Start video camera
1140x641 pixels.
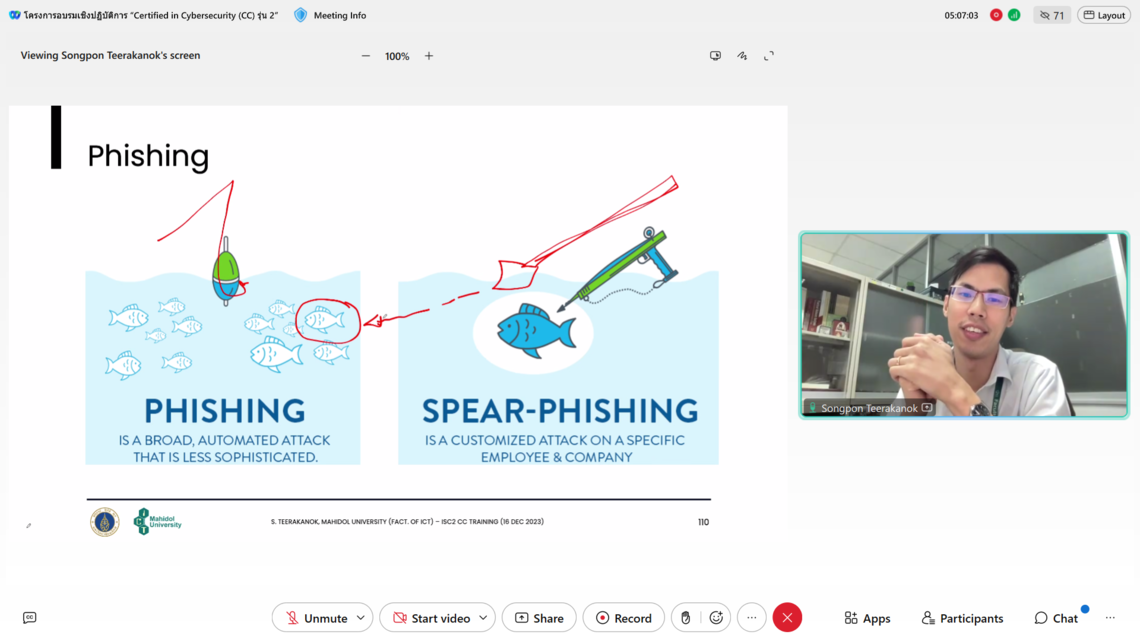(430, 618)
